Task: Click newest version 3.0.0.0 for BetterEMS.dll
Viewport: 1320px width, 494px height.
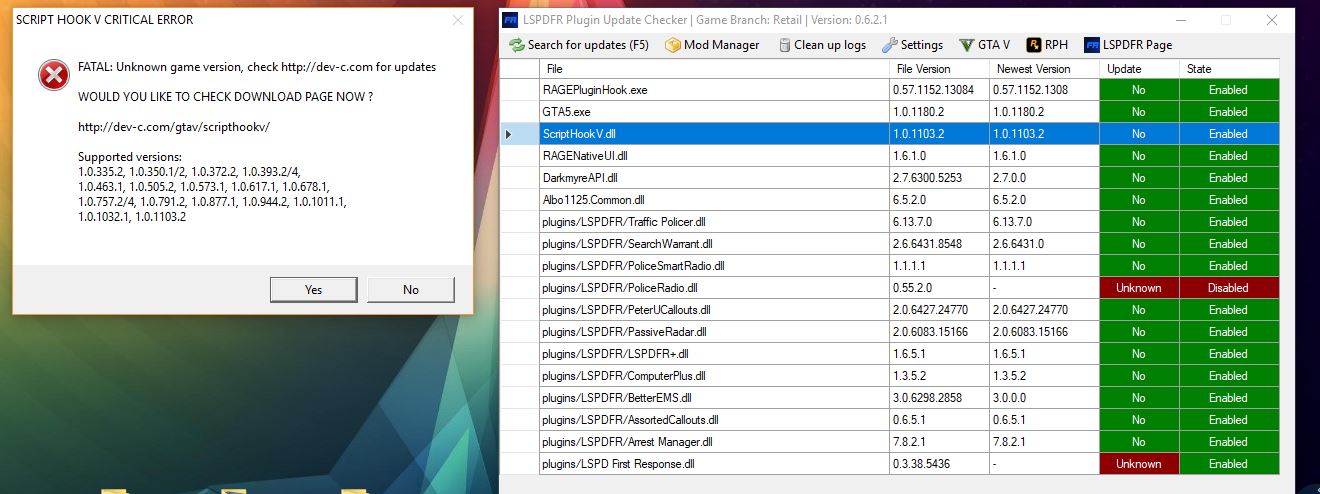Action: 1044,398
